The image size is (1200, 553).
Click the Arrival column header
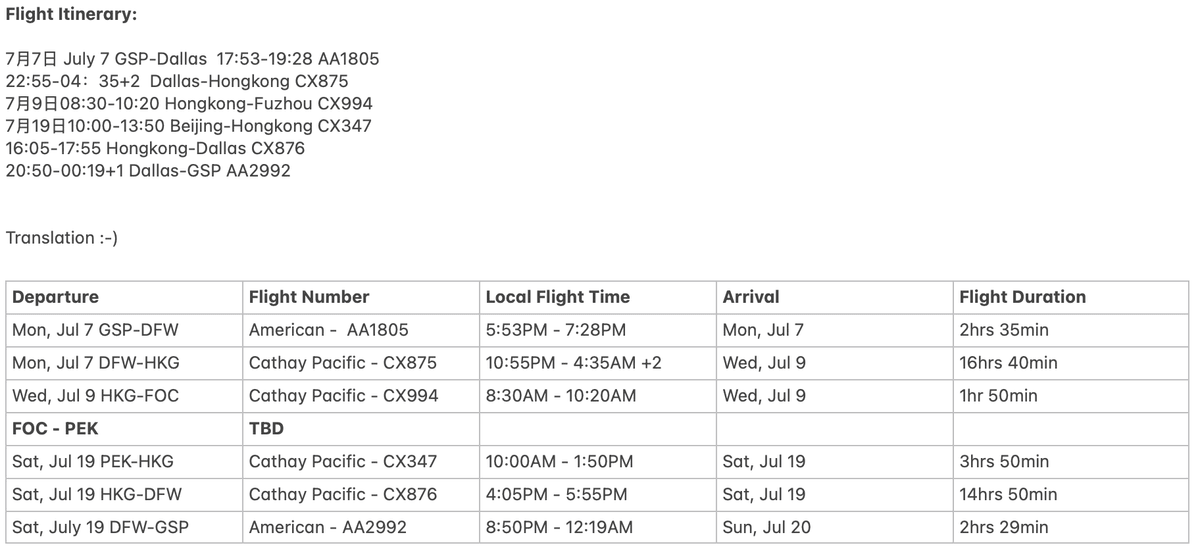tap(751, 297)
